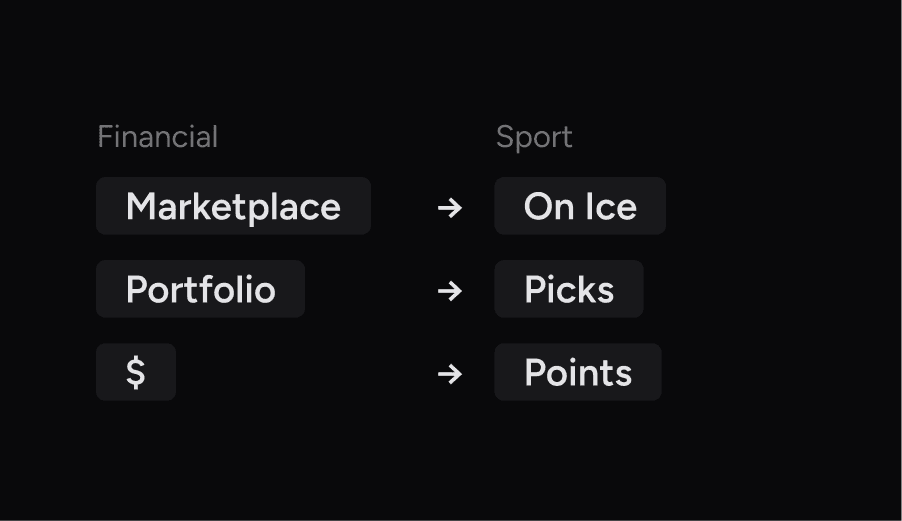The image size is (902, 521).
Task: Click the arrow next to Marketplace
Action: click(x=450, y=207)
